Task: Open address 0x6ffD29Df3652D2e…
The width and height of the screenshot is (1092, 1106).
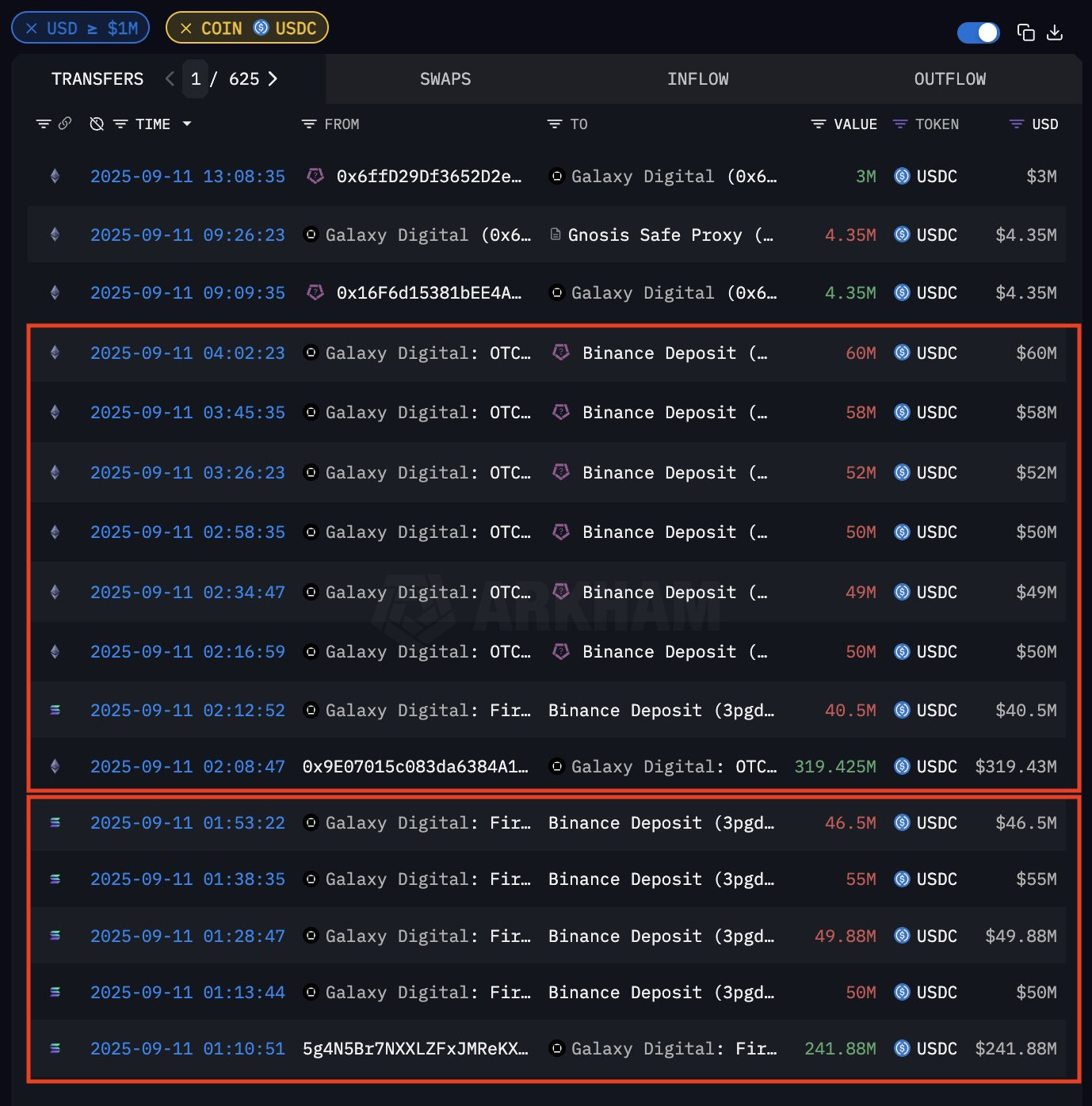Action: point(429,176)
